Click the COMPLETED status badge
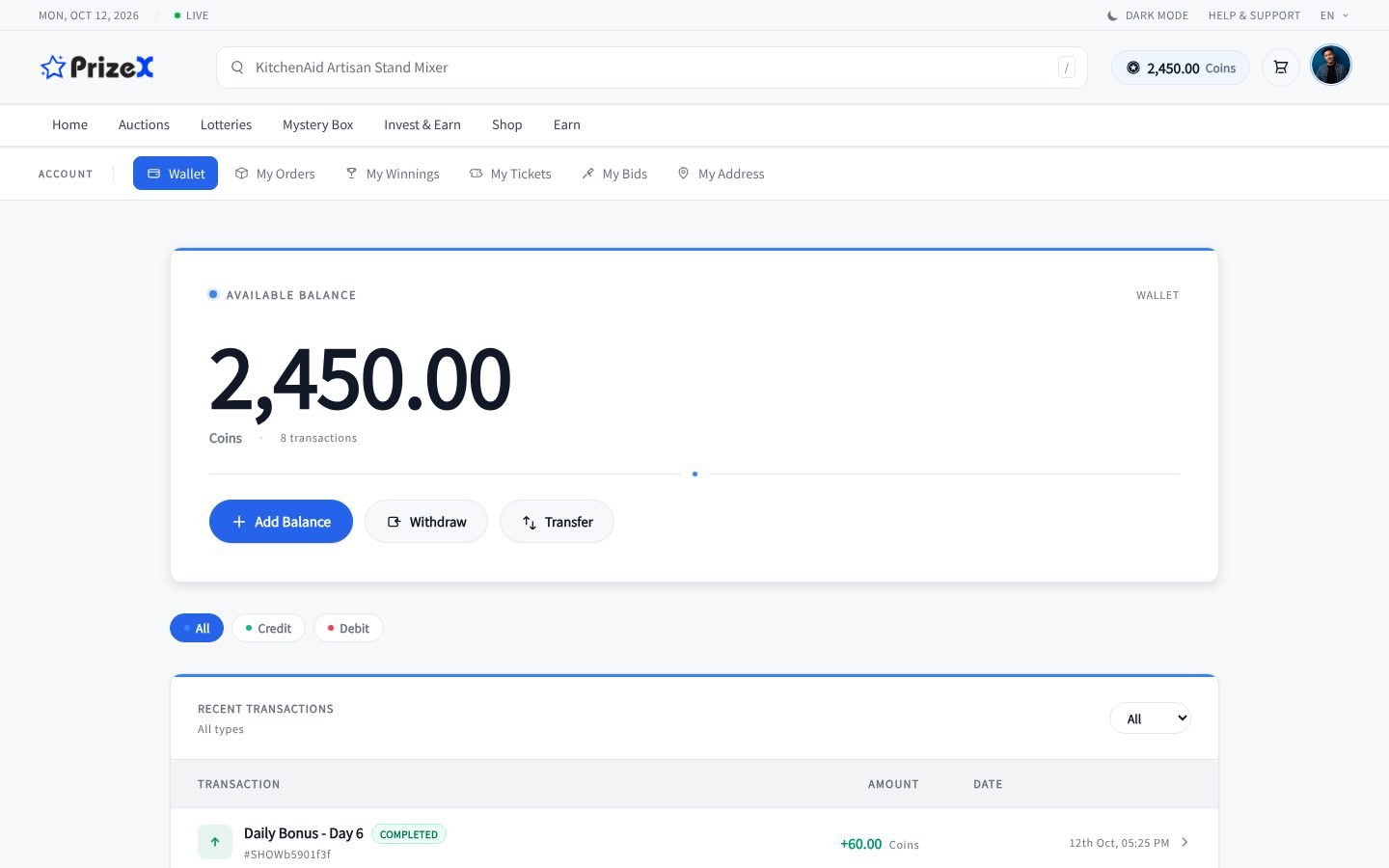 (409, 834)
